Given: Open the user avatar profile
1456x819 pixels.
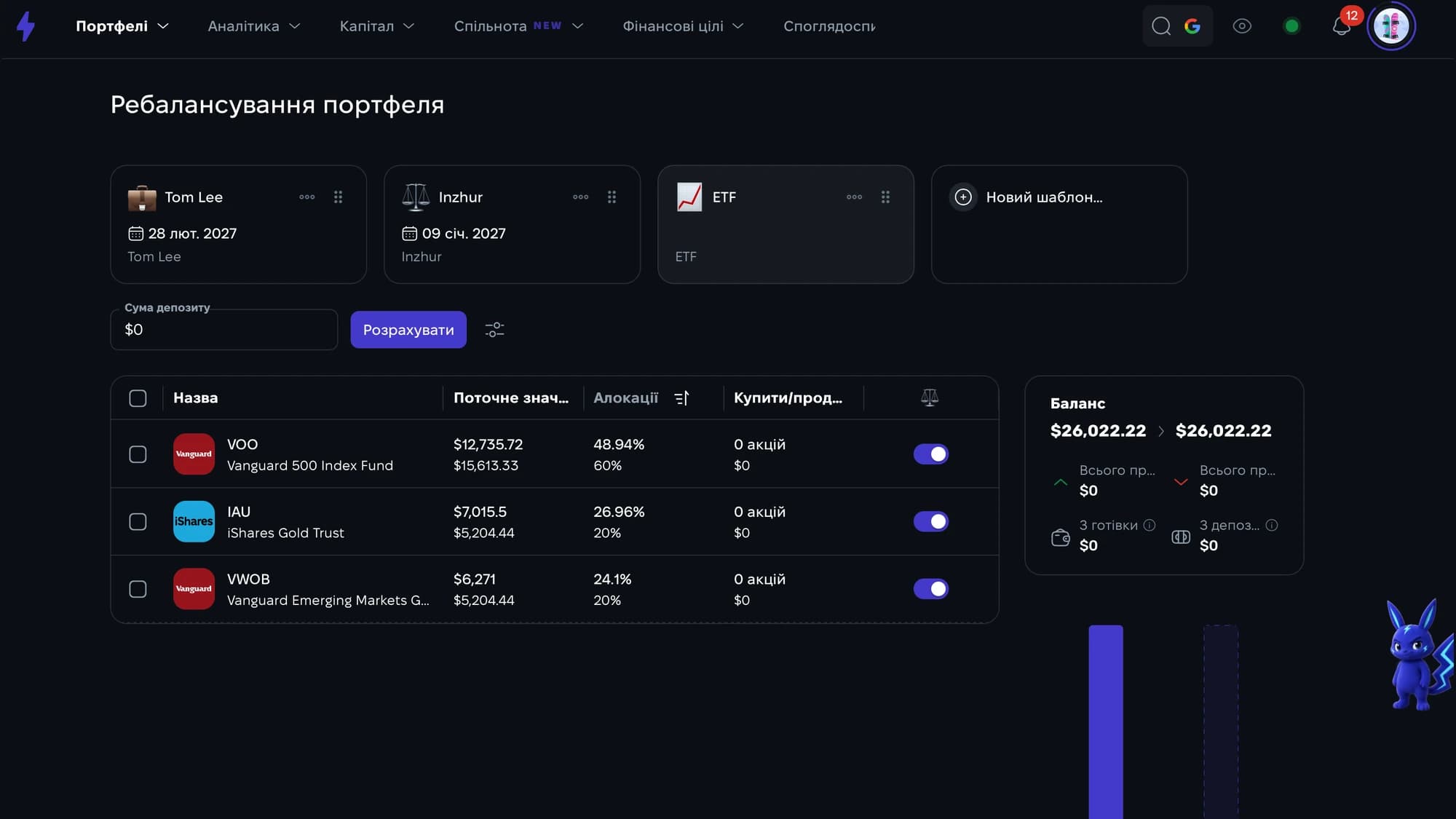Looking at the screenshot, I should click(1391, 26).
